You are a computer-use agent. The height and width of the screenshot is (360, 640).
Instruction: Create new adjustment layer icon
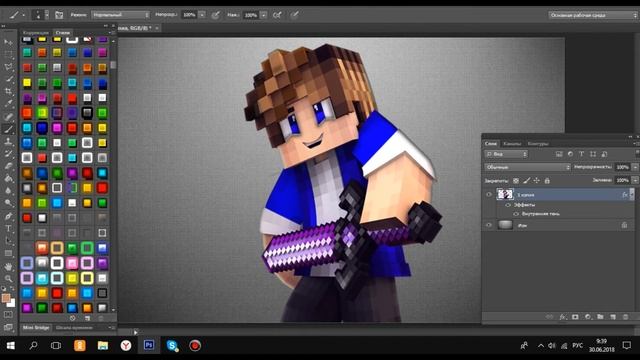[x=588, y=317]
